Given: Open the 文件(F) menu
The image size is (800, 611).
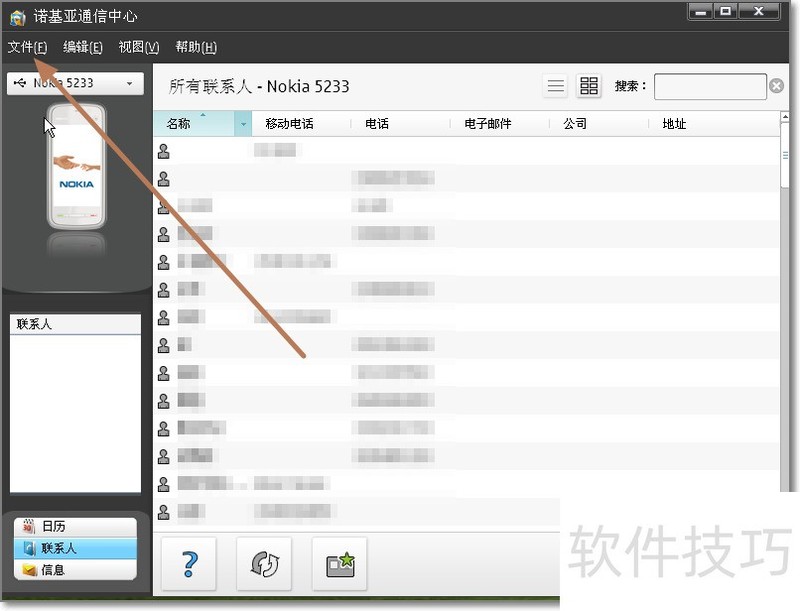Looking at the screenshot, I should 27,47.
